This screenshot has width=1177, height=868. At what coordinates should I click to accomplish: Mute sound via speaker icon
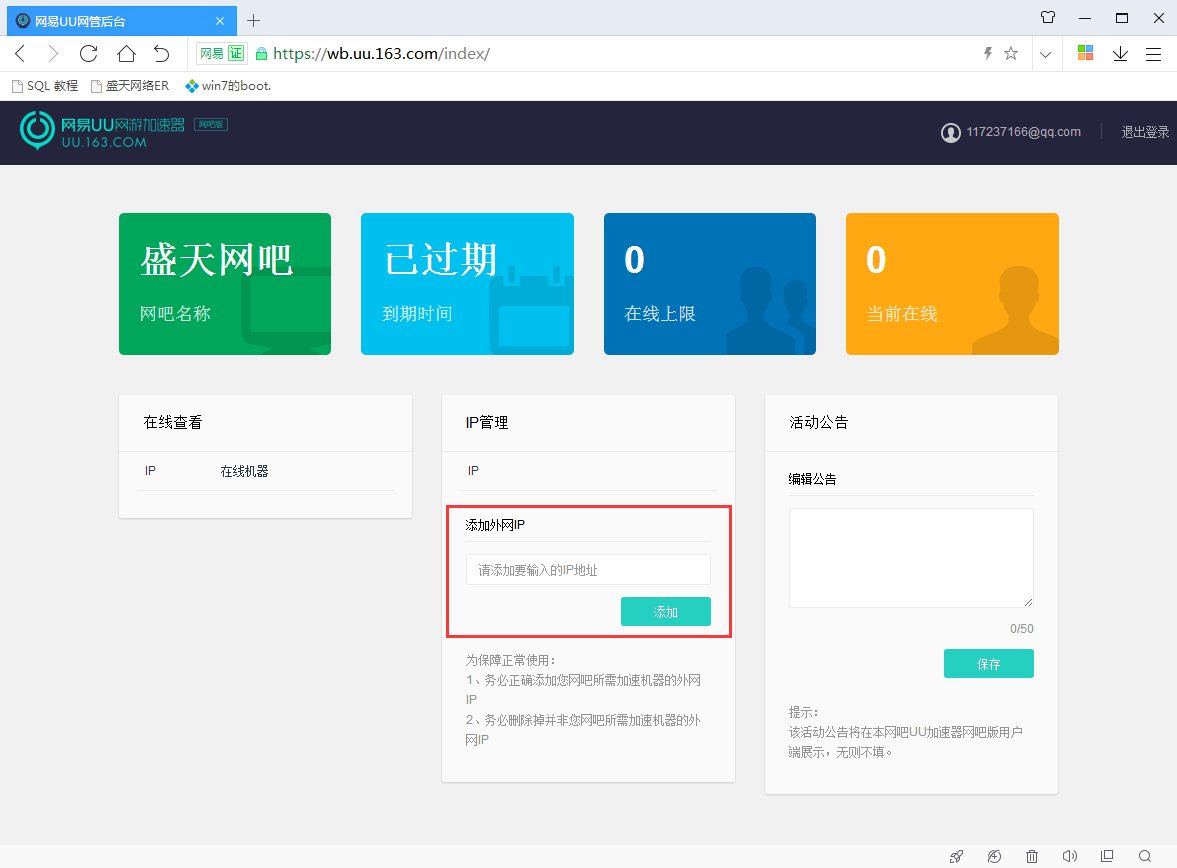point(1069,856)
